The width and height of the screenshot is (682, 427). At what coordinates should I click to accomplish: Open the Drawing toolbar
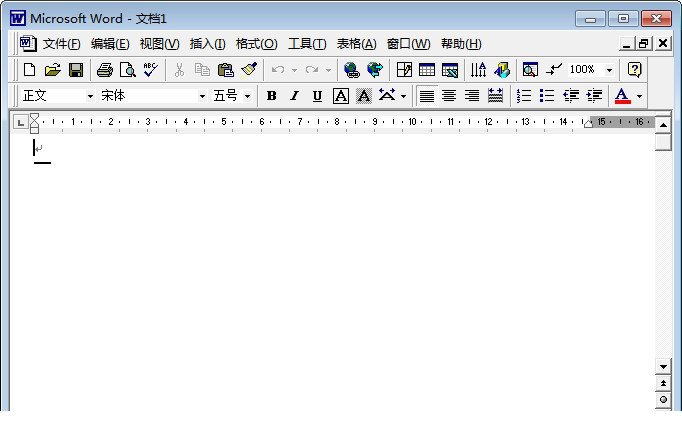tap(501, 70)
